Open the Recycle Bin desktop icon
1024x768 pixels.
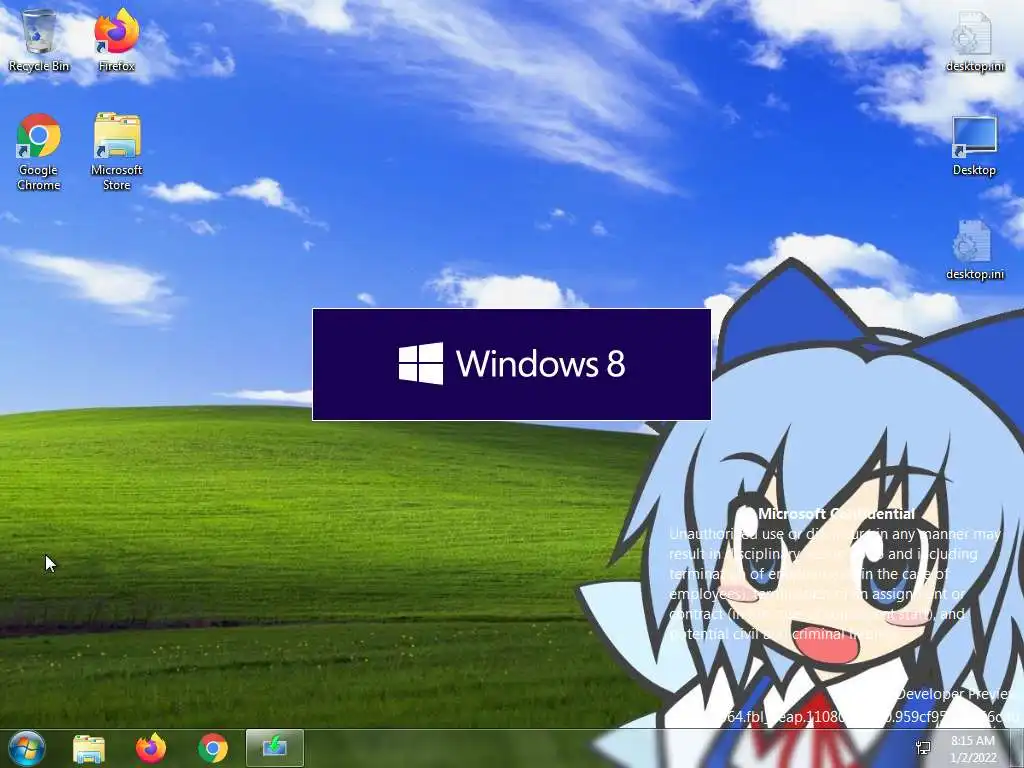39,40
